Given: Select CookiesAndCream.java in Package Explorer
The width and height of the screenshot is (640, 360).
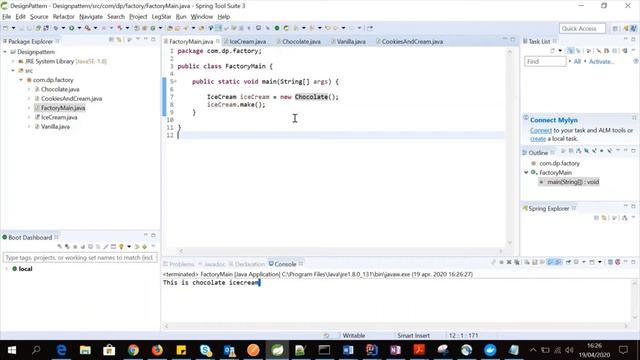Looking at the screenshot, I should pos(71,99).
